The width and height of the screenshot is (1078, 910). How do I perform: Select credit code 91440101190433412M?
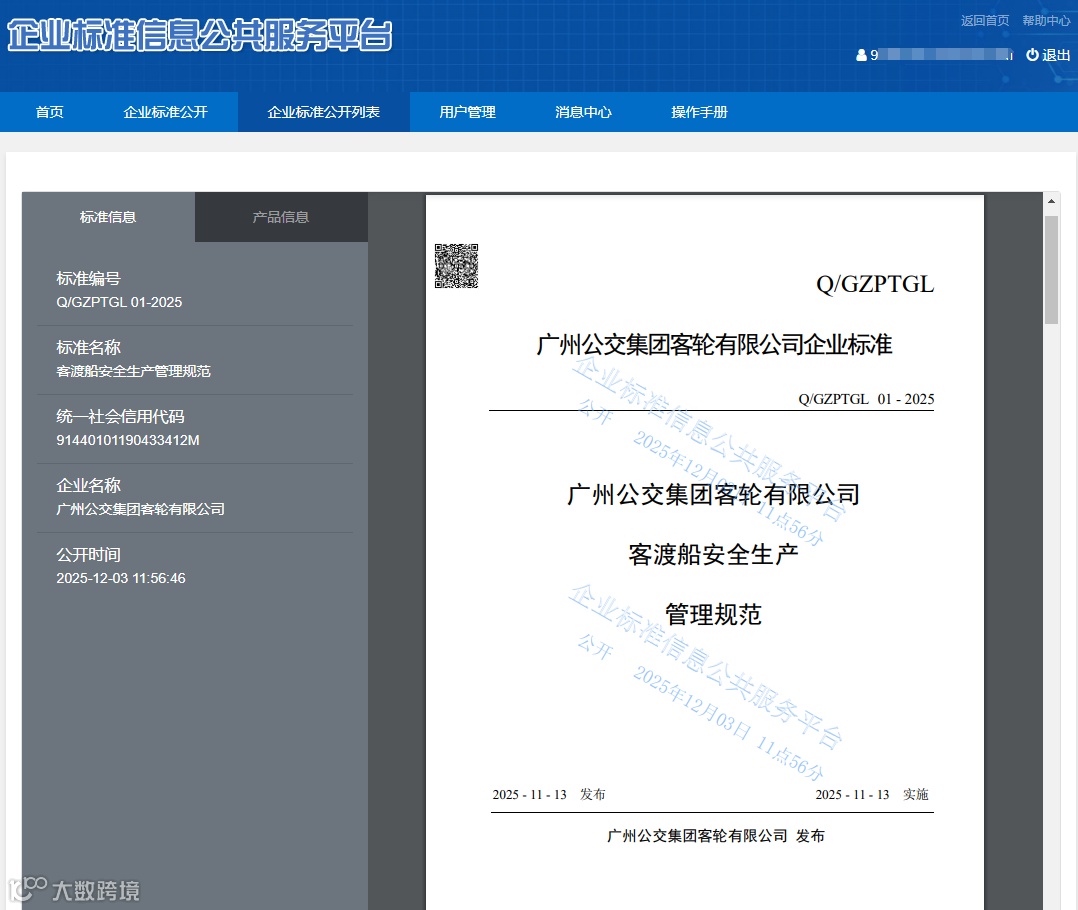click(128, 441)
